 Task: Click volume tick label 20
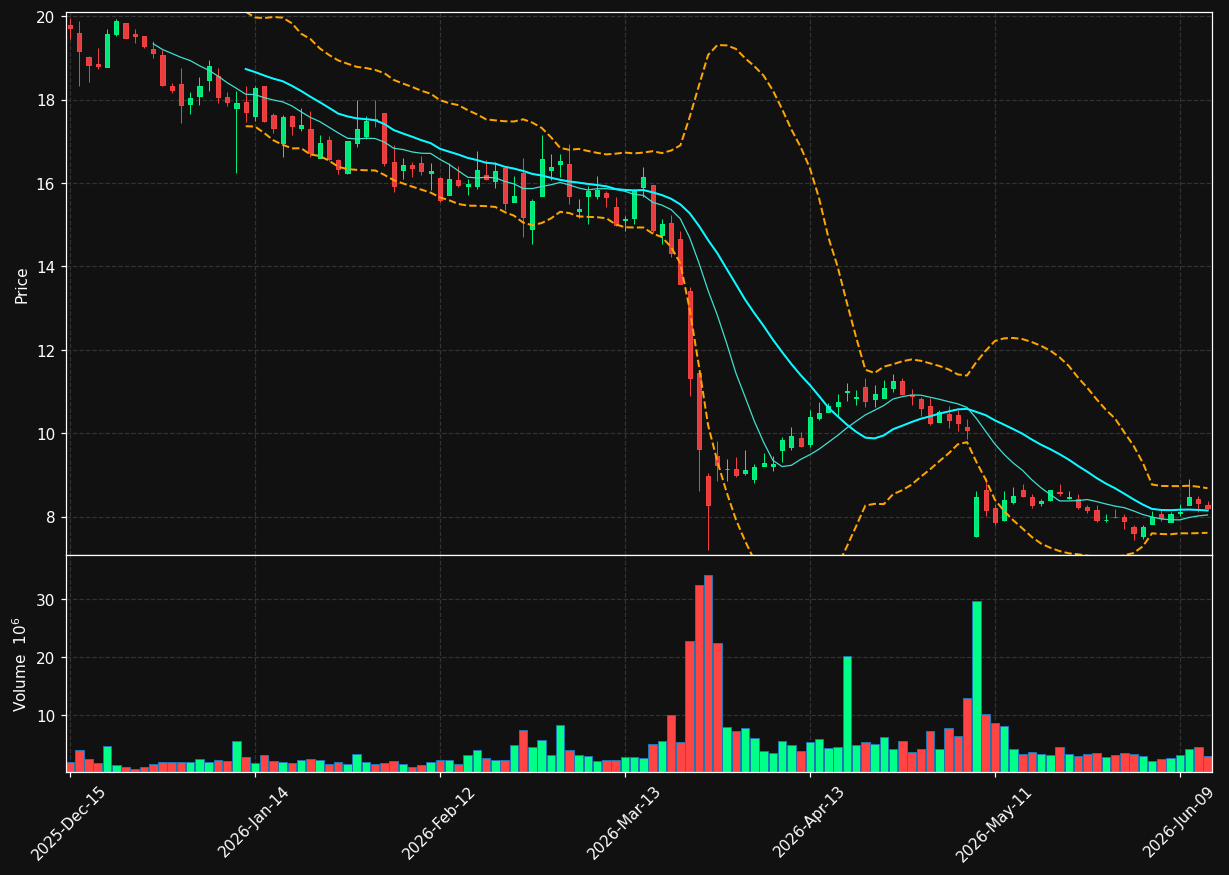[46, 658]
